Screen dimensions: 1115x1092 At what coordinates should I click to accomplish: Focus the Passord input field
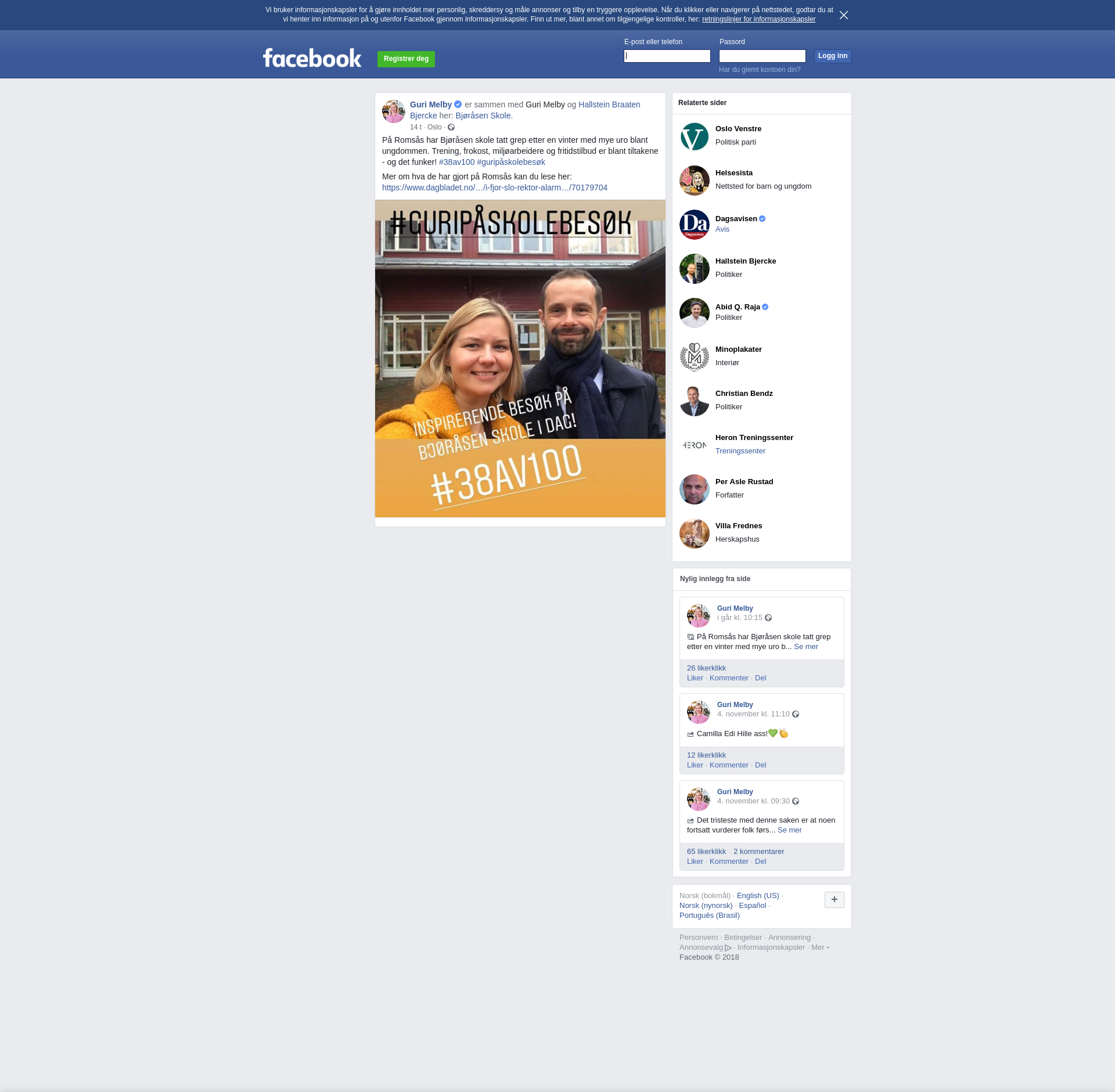[x=762, y=56]
